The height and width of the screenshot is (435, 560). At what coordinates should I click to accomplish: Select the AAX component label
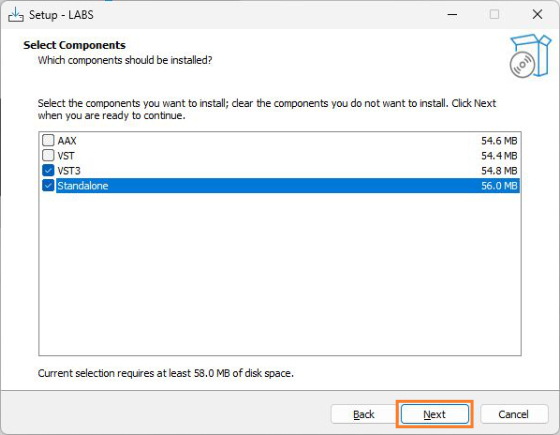[67, 141]
